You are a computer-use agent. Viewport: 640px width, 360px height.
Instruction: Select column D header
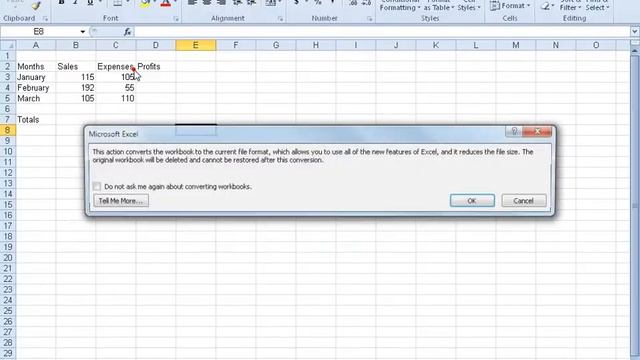coord(156,45)
